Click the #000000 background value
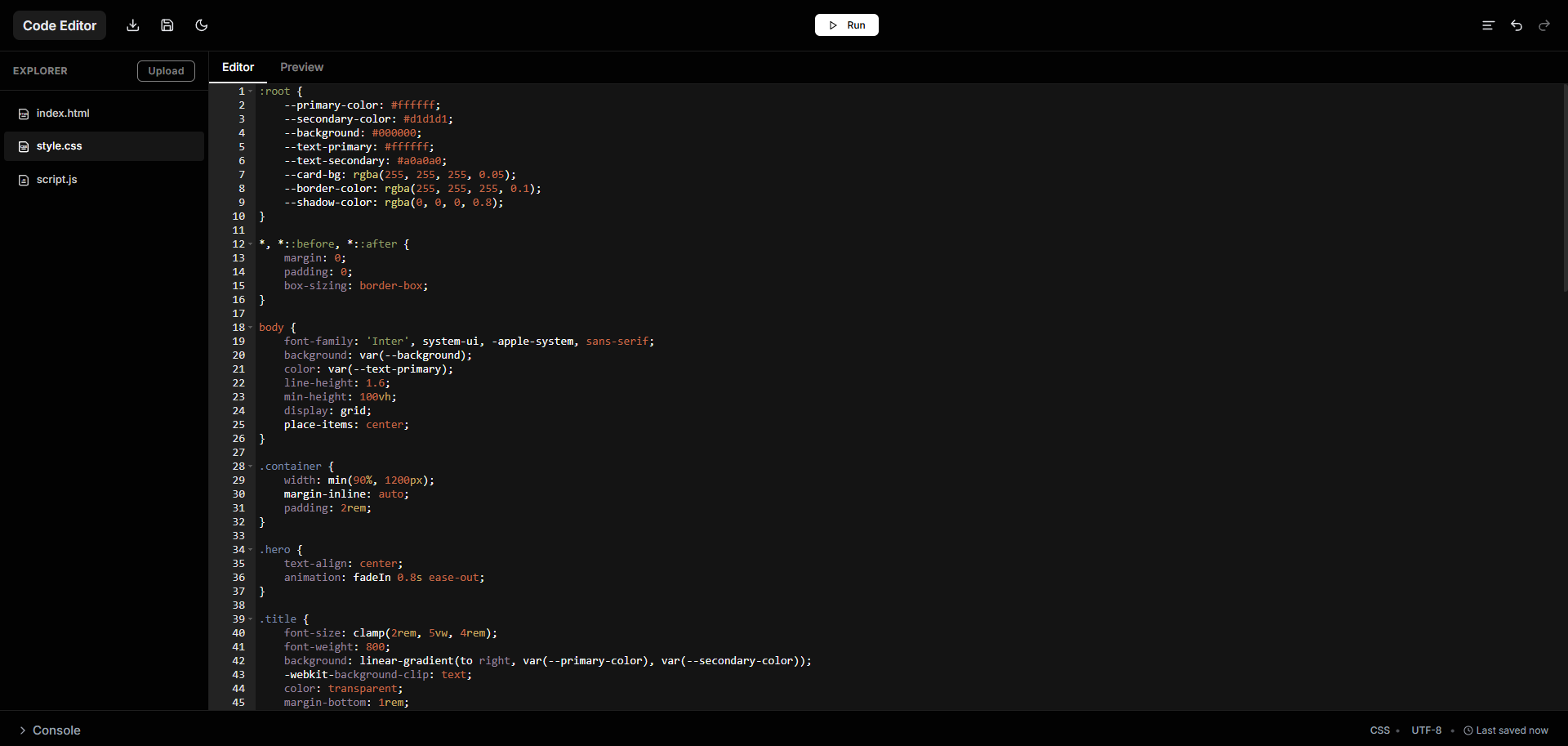 click(x=394, y=133)
